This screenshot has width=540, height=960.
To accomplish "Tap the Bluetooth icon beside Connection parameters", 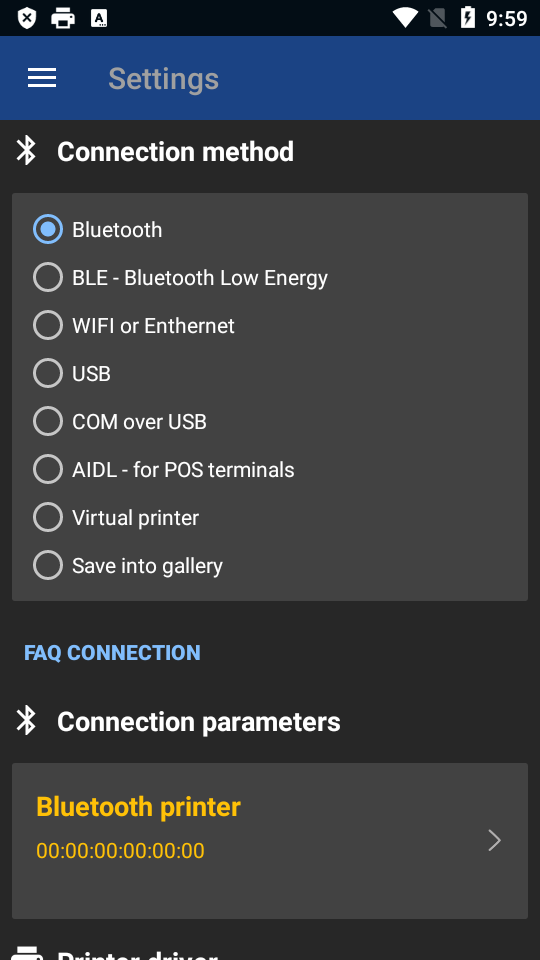I will click(x=26, y=721).
